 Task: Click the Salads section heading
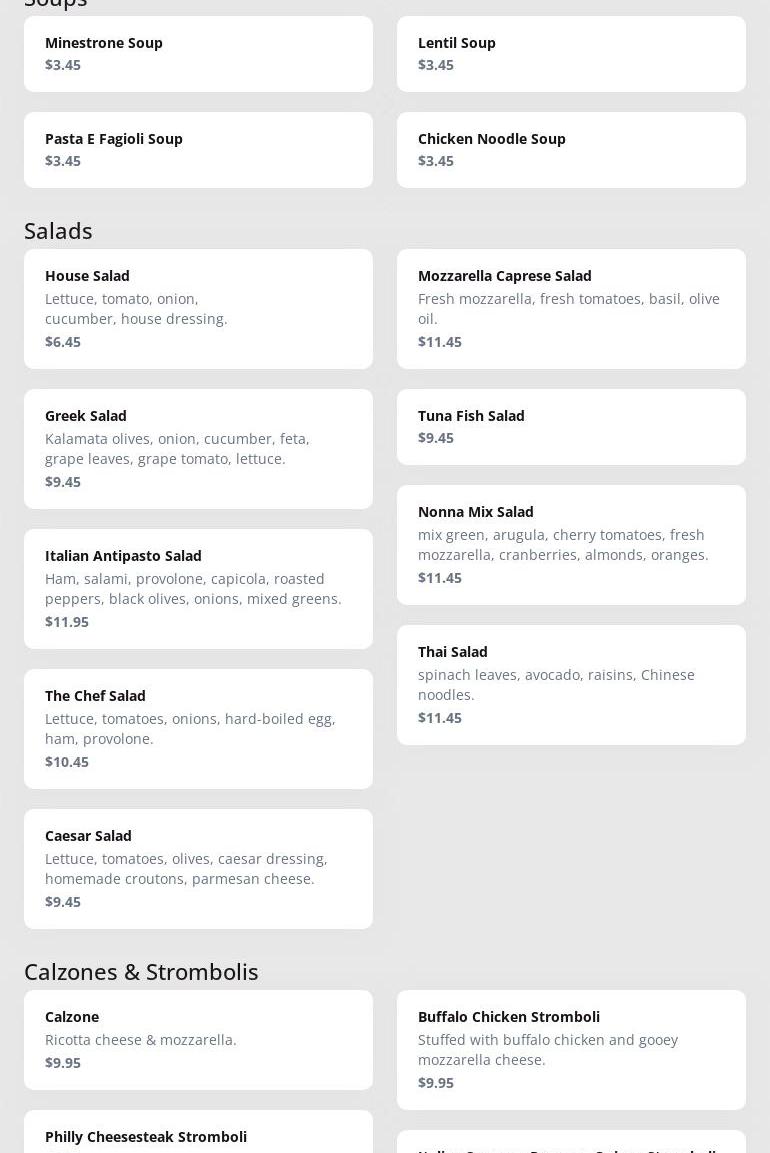[58, 231]
